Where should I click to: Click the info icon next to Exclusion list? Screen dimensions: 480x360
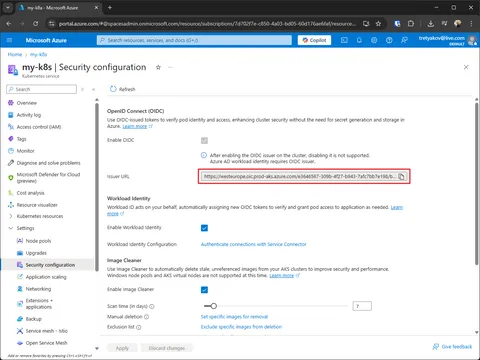click(x=139, y=327)
